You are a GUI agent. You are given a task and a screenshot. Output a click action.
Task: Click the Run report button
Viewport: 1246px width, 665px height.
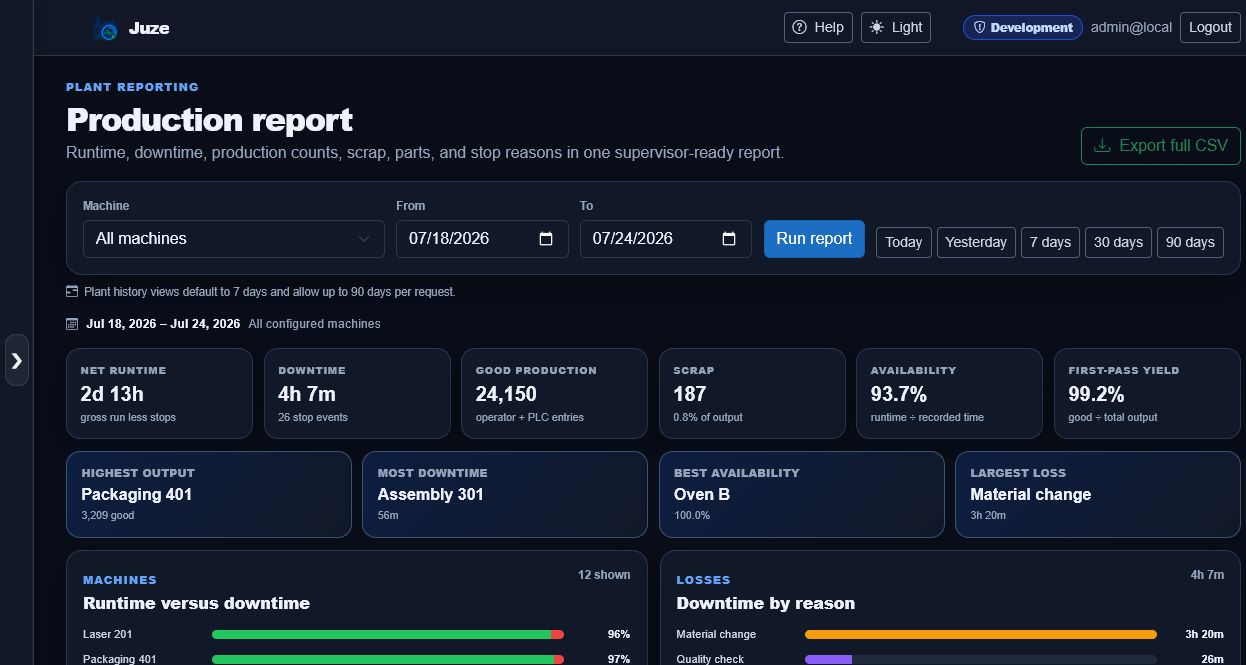(x=814, y=239)
